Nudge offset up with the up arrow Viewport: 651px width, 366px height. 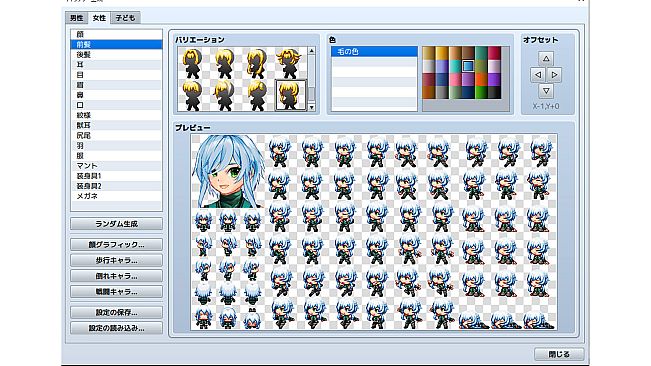[x=546, y=59]
